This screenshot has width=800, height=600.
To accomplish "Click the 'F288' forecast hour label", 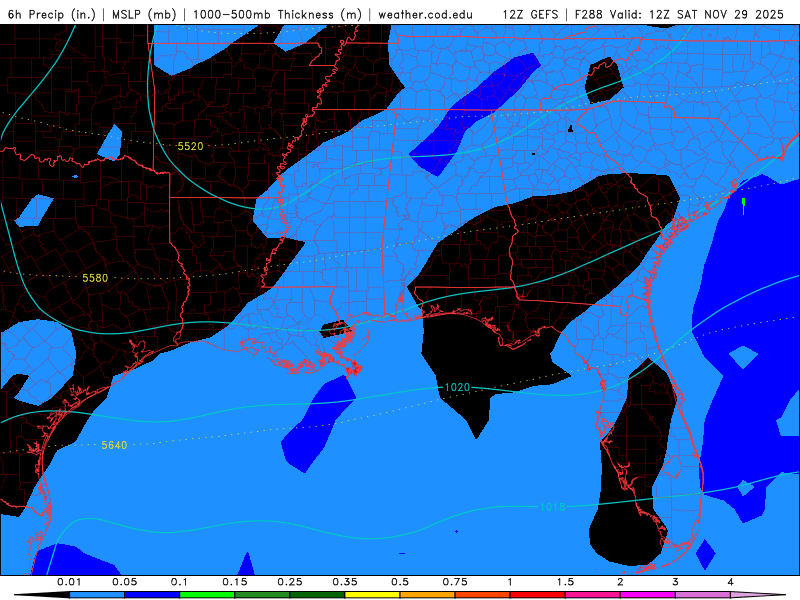I will 589,14.
